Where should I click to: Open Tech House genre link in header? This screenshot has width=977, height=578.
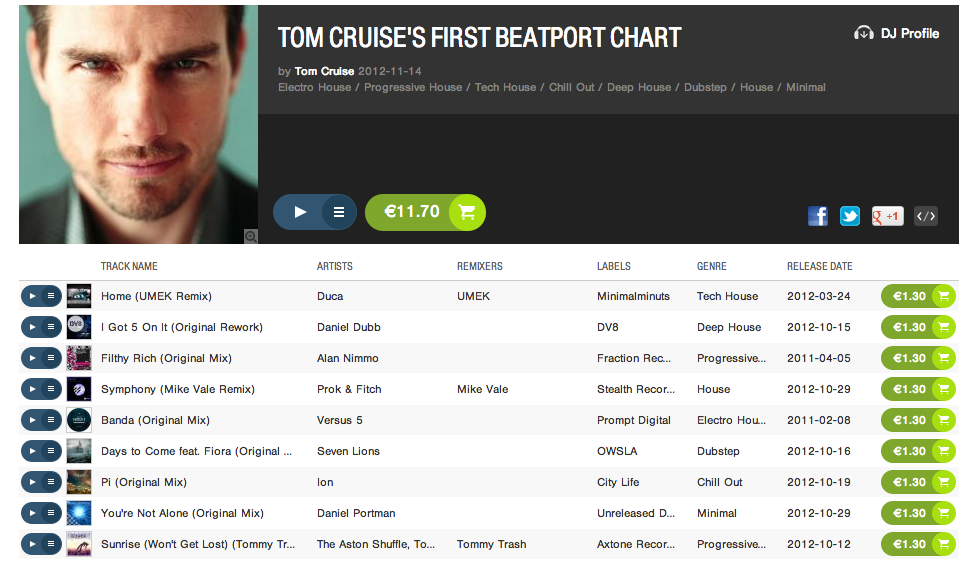pos(505,87)
